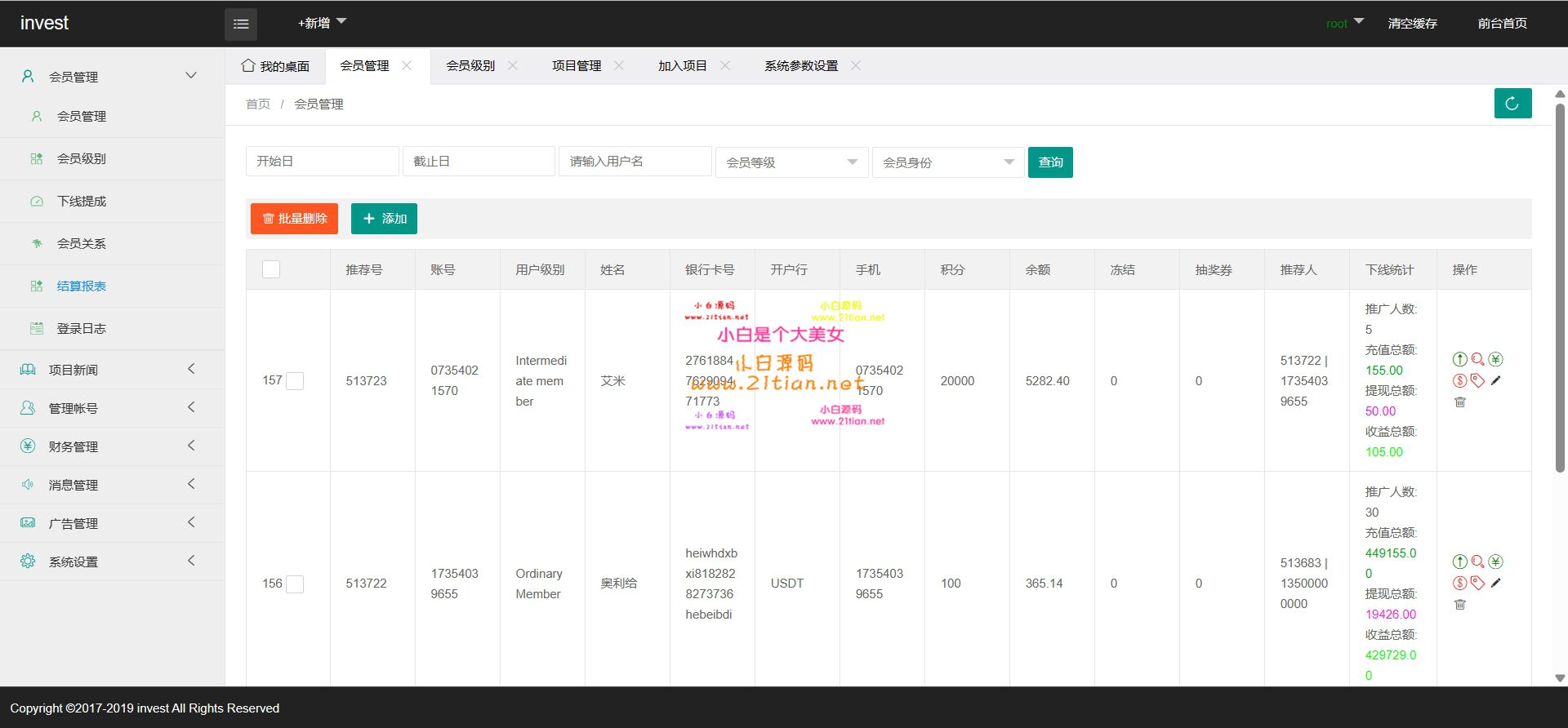The height and width of the screenshot is (728, 1568).
Task: Close the 加入项目 tab
Action: coord(725,65)
